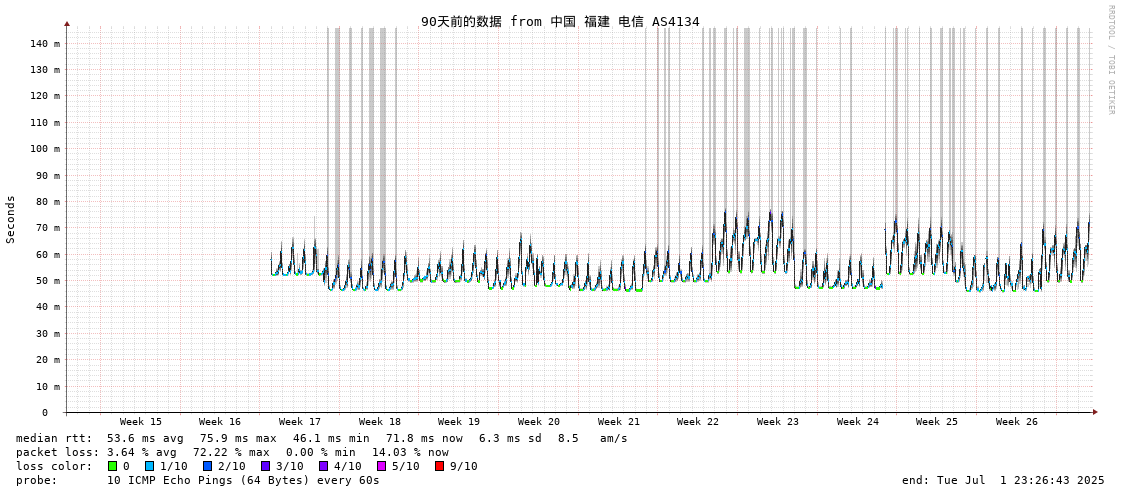Click the median rtt row label

click(x=54, y=438)
